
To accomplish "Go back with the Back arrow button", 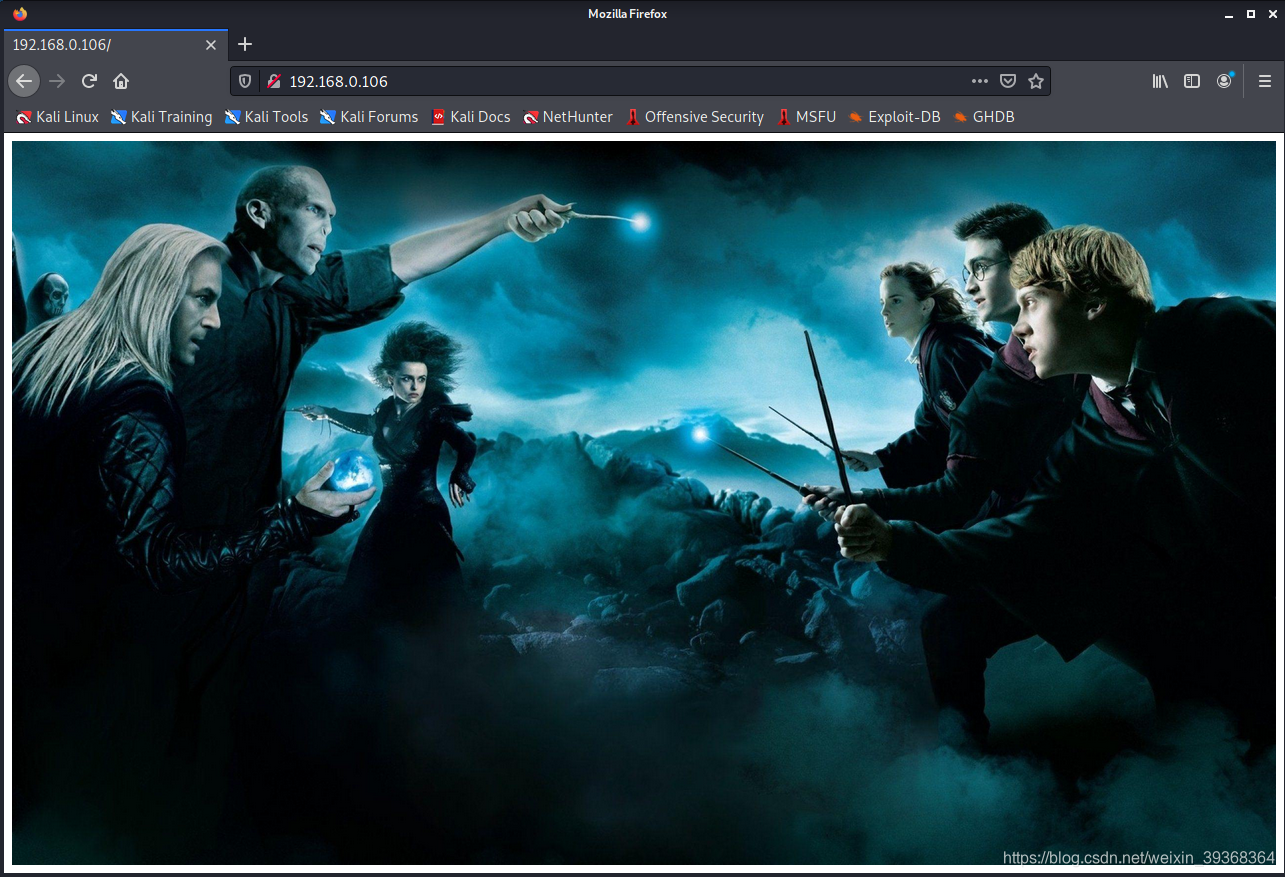I will pos(24,81).
